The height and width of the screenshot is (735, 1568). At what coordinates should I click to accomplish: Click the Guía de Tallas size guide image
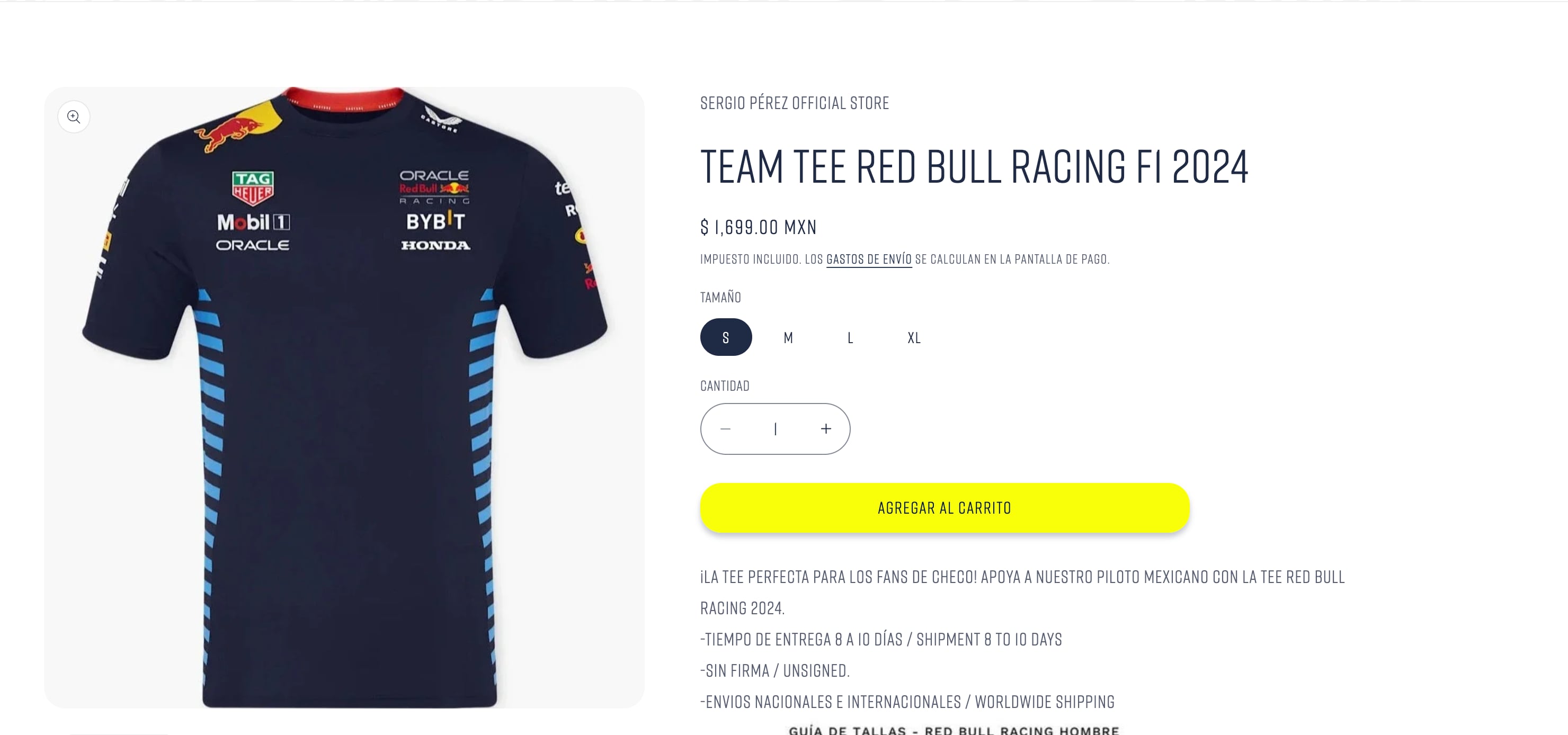[954, 730]
